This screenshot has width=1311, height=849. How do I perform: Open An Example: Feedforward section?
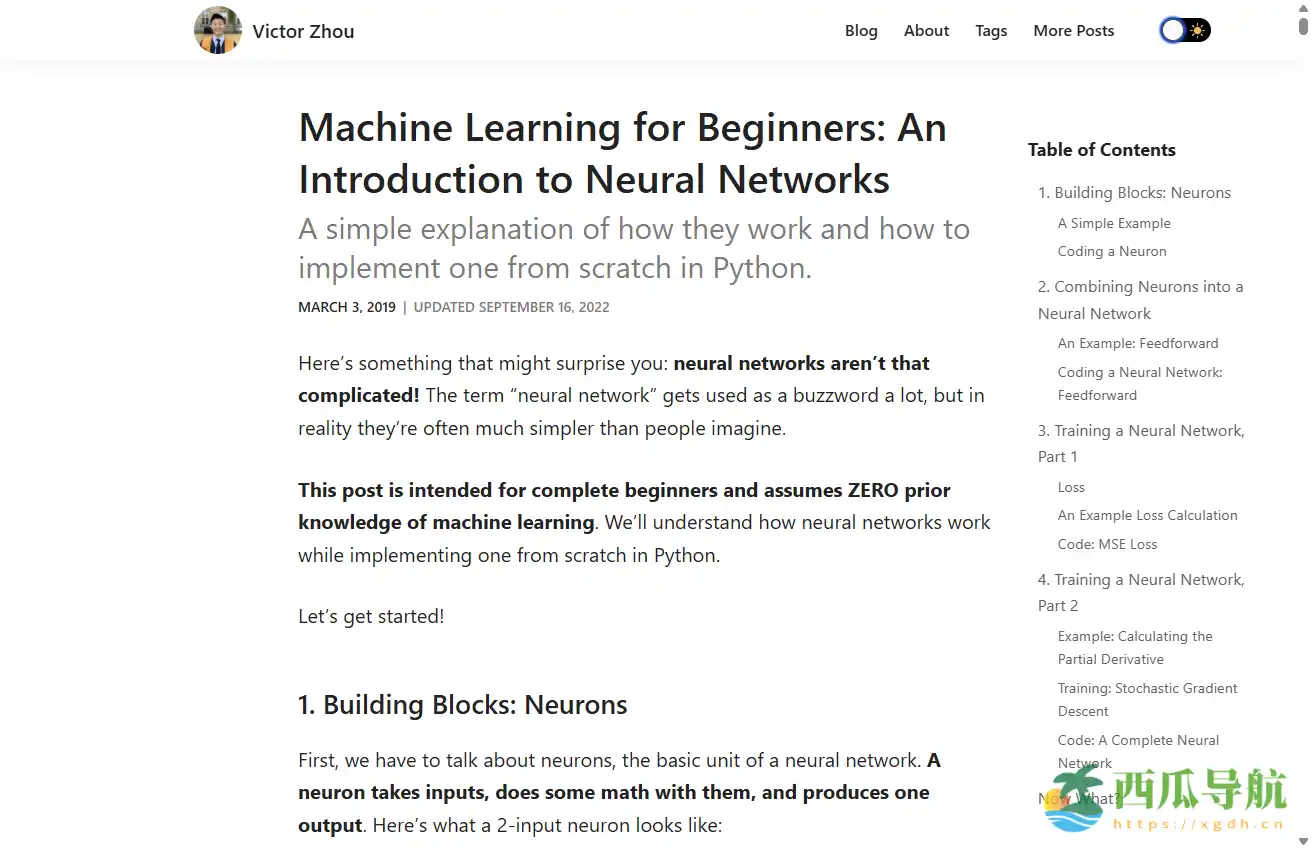(1138, 343)
